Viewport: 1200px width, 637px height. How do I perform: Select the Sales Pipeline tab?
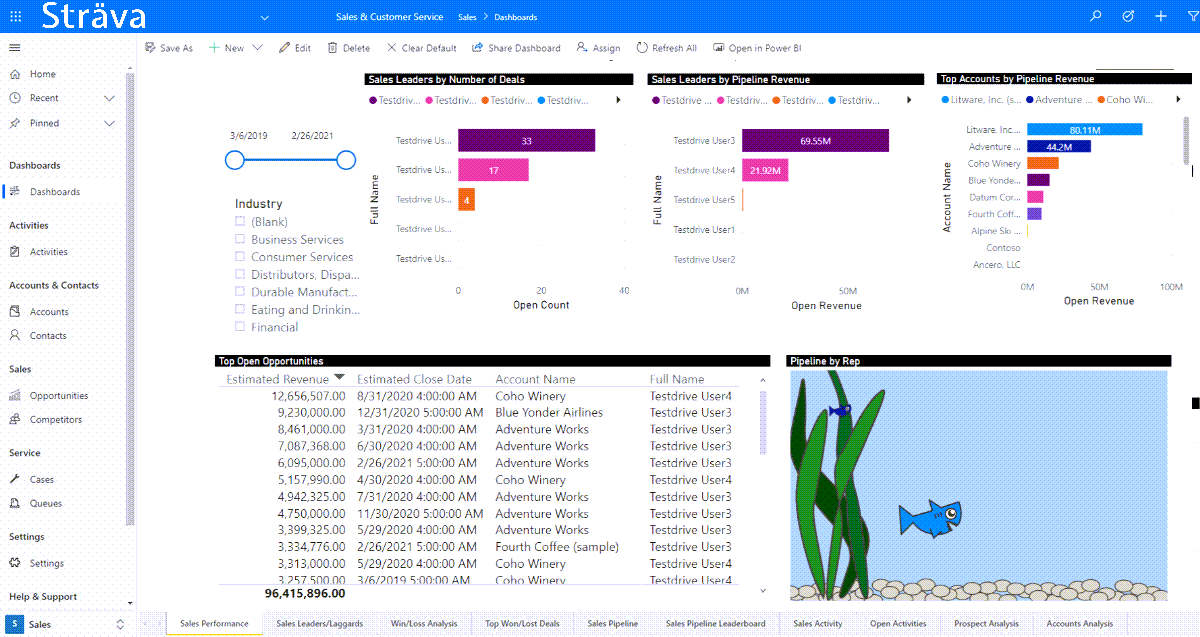tap(612, 624)
